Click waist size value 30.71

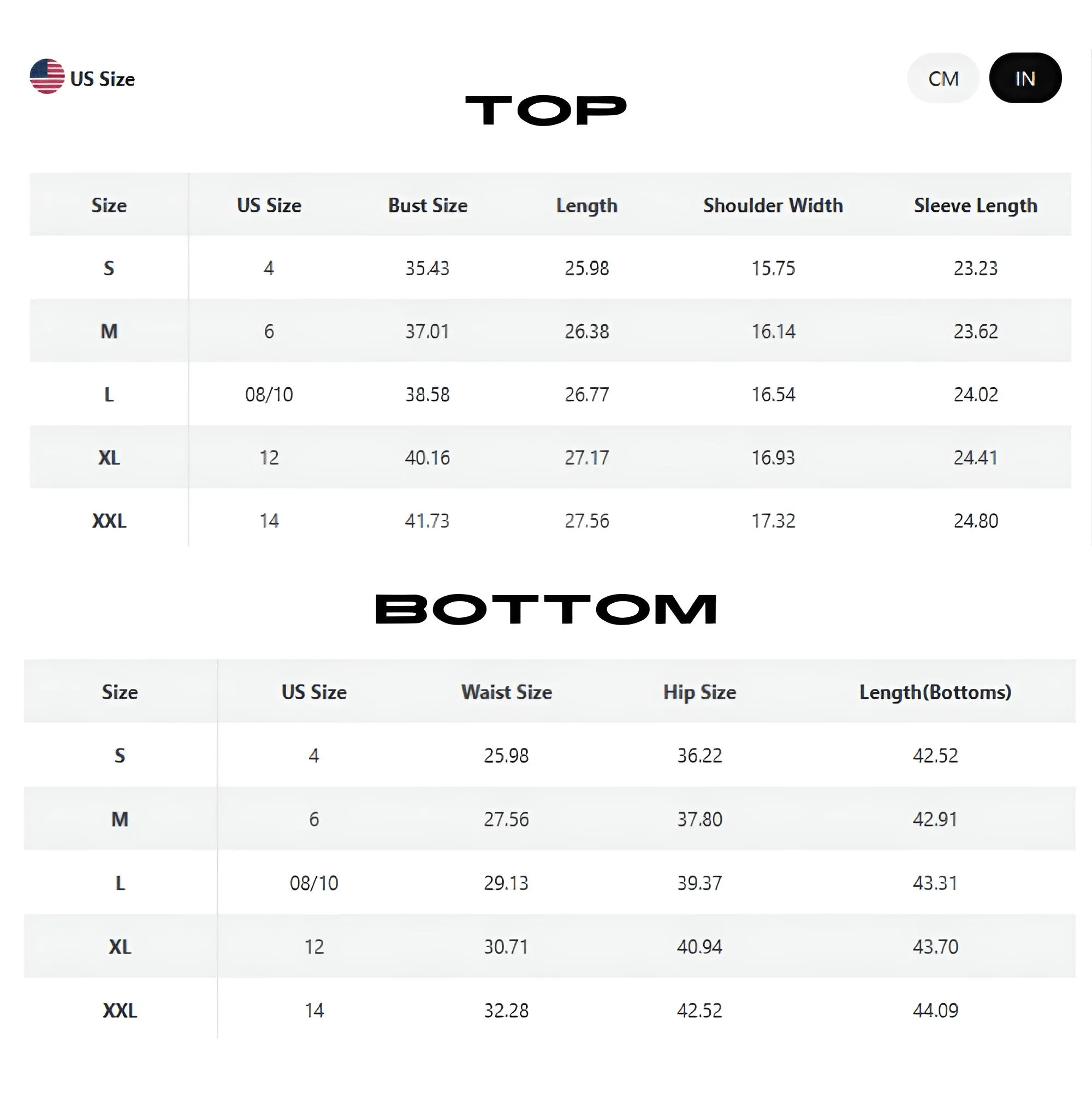(x=506, y=947)
